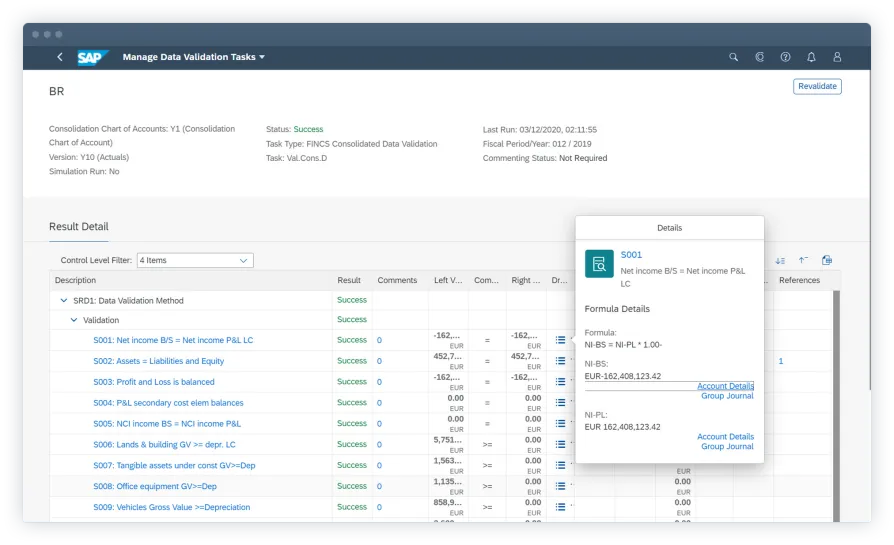Show notifications via the bell icon
This screenshot has width=894, height=545.
[x=811, y=58]
